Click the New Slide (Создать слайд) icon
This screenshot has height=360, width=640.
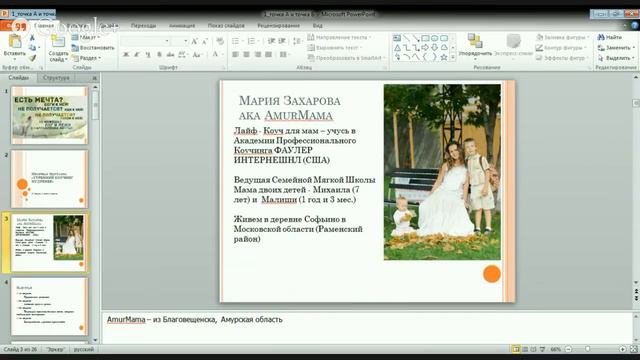(x=58, y=41)
